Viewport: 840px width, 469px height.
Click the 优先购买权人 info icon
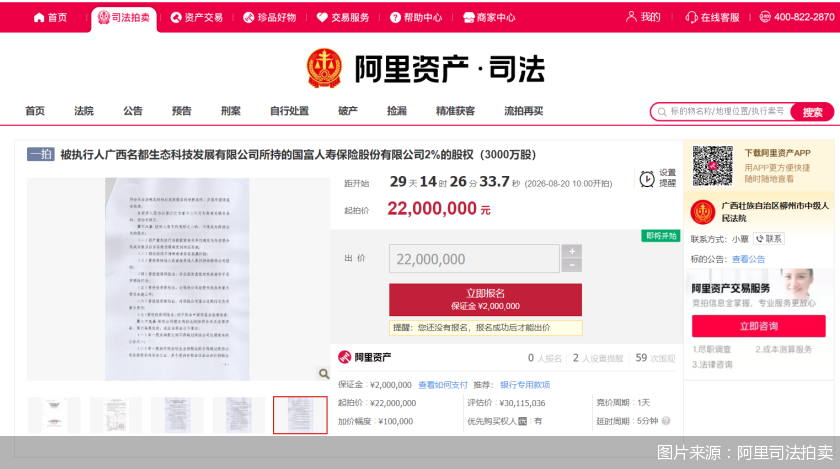pyautogui.click(x=522, y=421)
